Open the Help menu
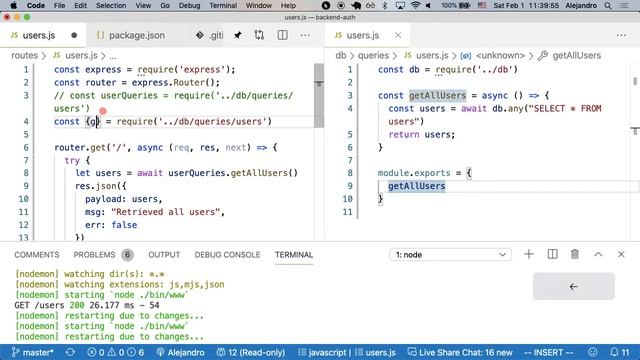The image size is (640, 360). click(288, 6)
